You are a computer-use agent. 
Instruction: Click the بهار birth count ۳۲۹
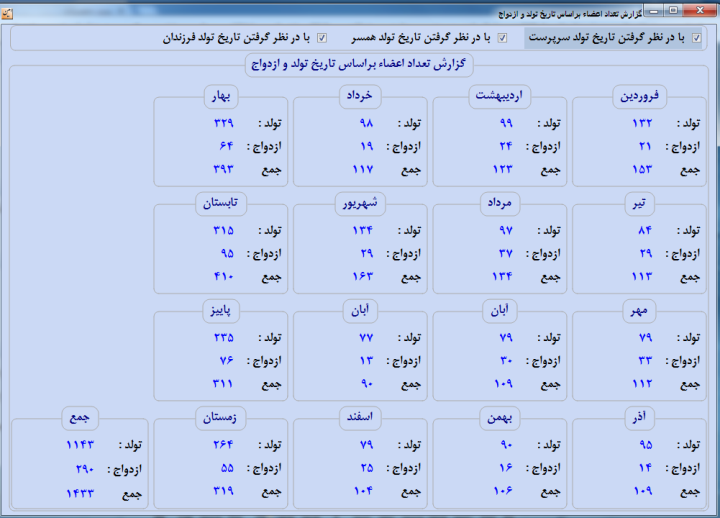pos(224,123)
